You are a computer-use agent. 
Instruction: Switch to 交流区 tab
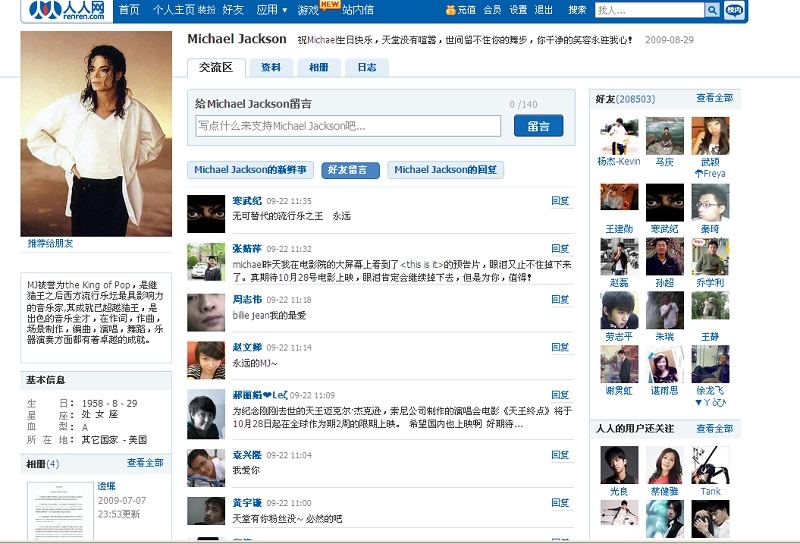[216, 67]
